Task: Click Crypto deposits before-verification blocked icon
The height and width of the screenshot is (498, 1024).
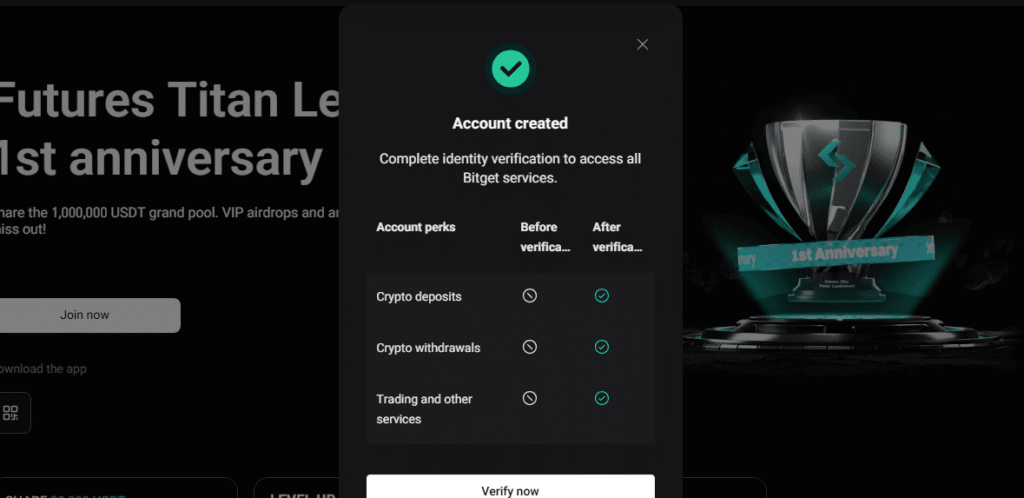Action: [x=530, y=296]
